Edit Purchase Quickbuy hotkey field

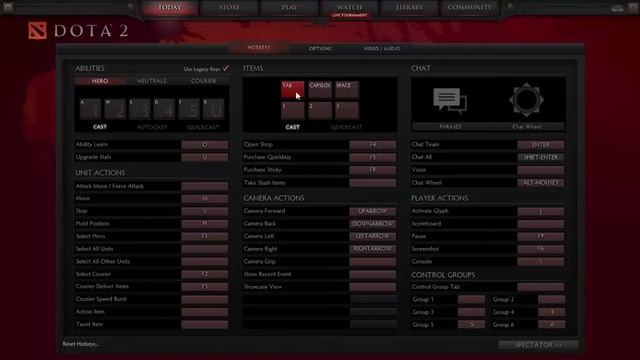point(373,157)
